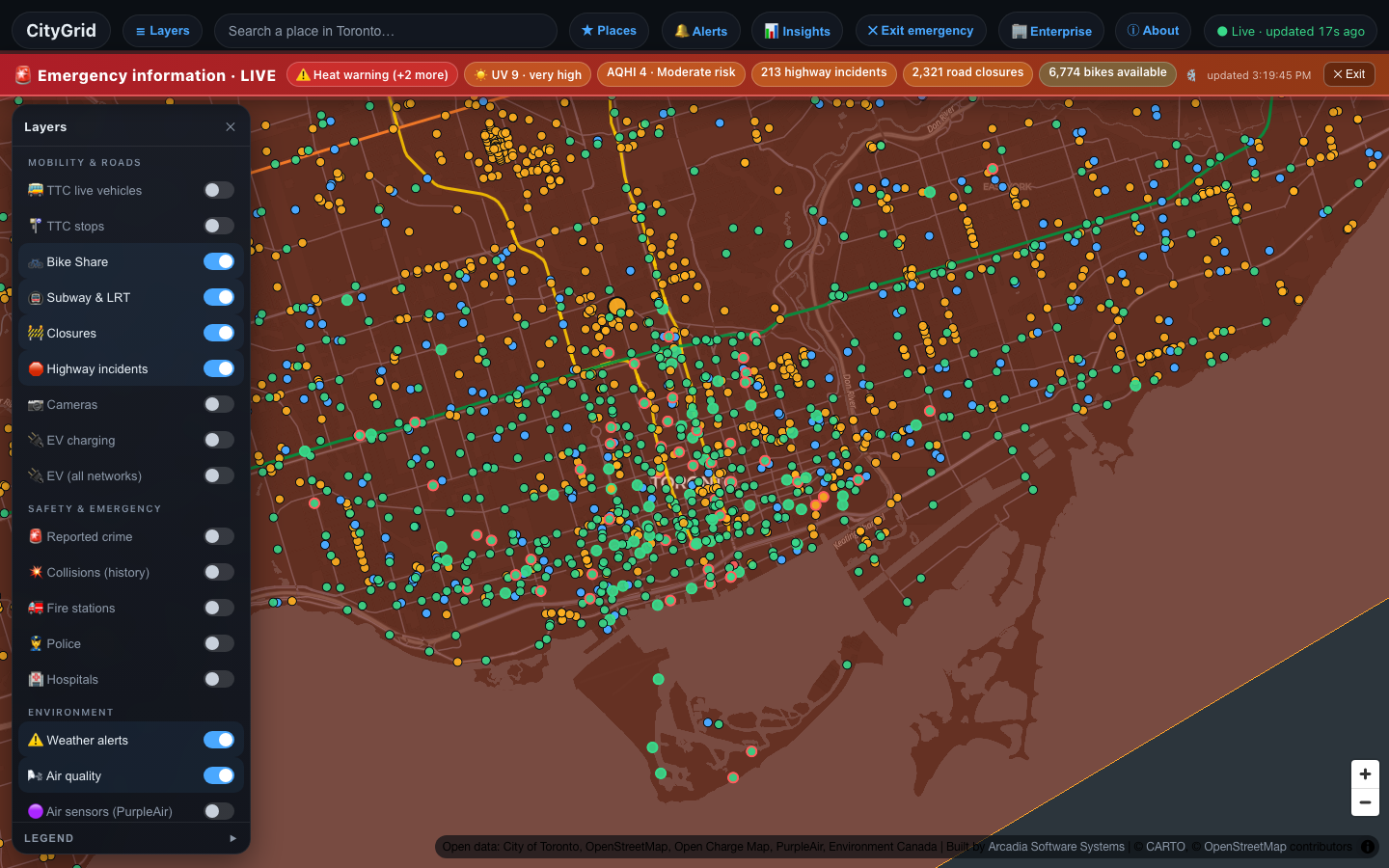
Task: Enable the TTC live vehicles toggle
Action: click(219, 190)
